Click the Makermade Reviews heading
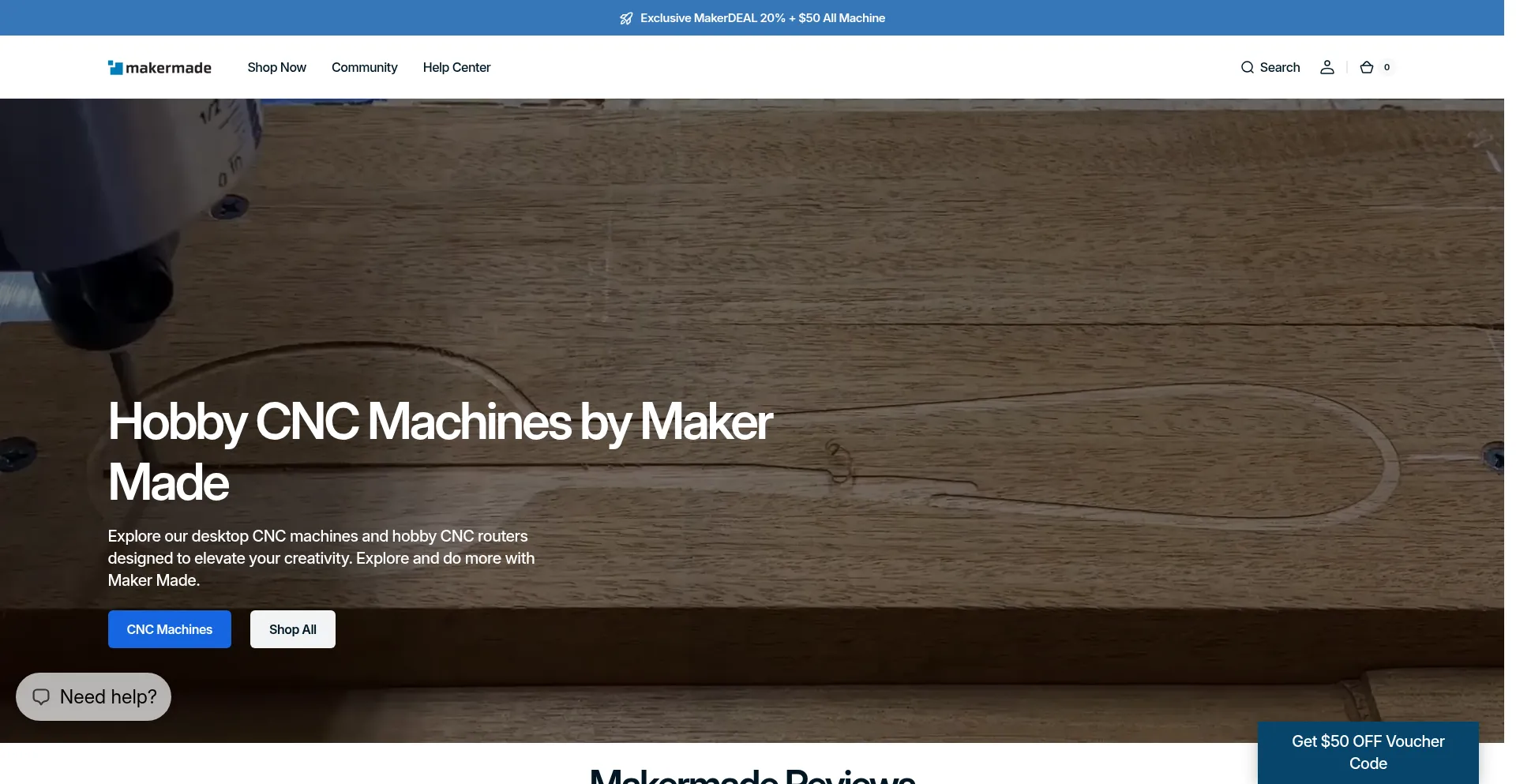 (752, 775)
